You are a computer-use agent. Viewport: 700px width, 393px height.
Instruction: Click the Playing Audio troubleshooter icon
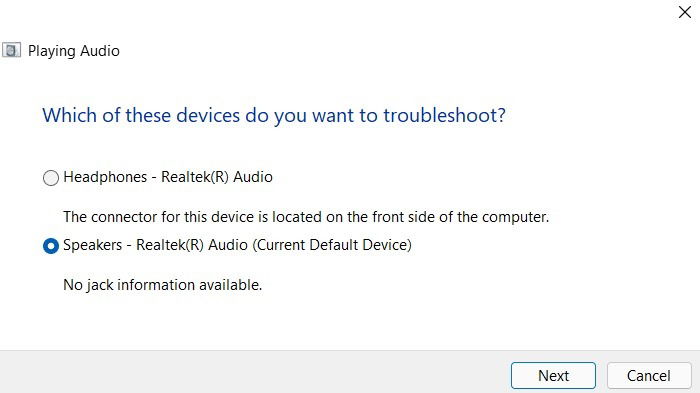pos(11,50)
